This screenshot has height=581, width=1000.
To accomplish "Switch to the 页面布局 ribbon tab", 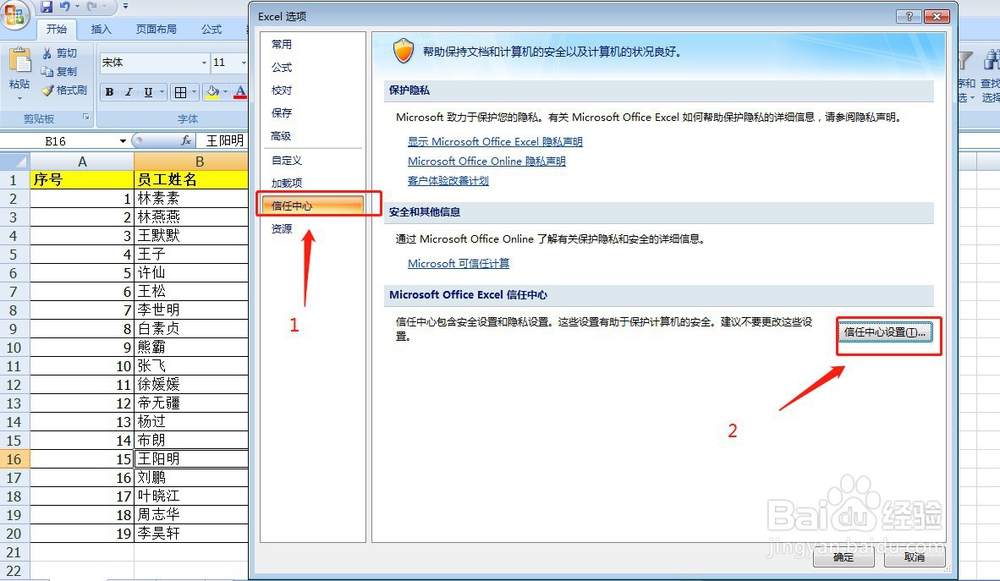I will point(156,29).
